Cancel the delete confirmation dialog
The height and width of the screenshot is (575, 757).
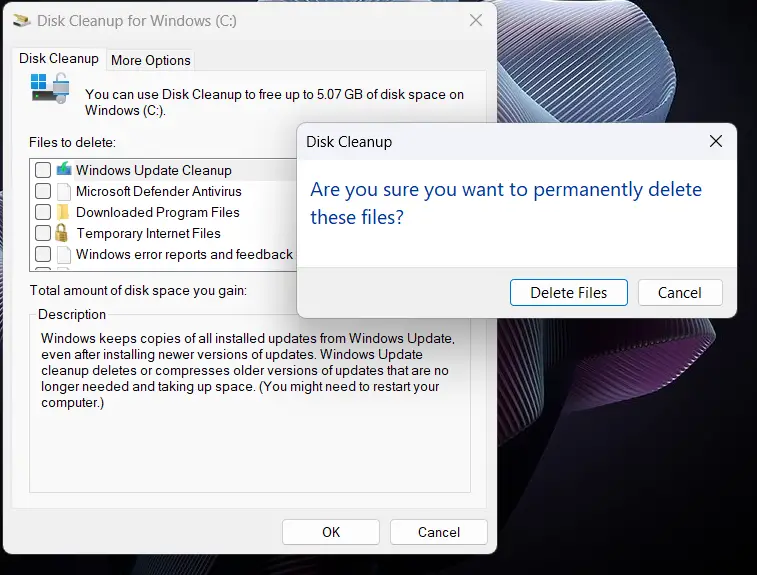(x=680, y=293)
